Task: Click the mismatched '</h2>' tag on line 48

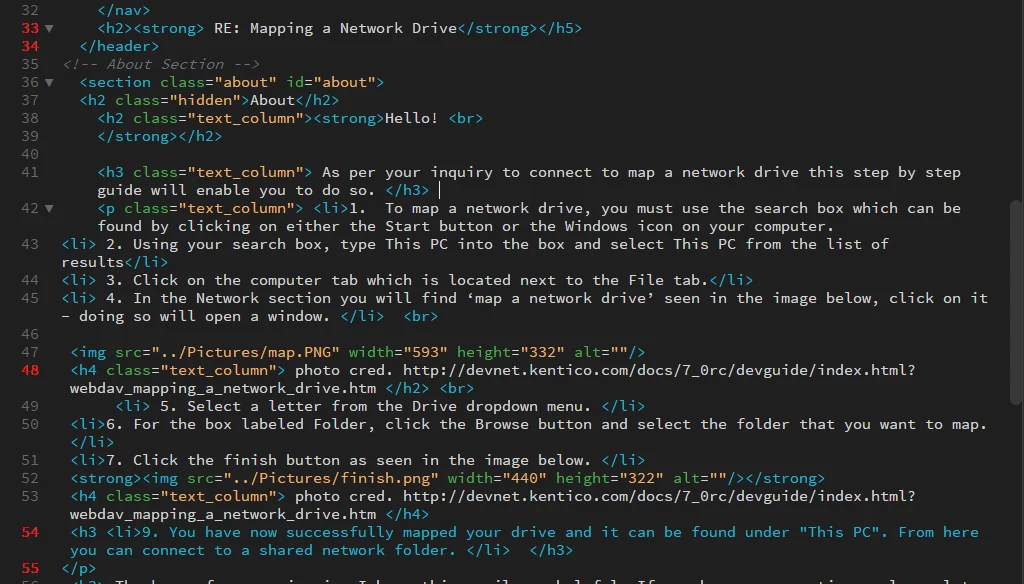Action: 408,388
